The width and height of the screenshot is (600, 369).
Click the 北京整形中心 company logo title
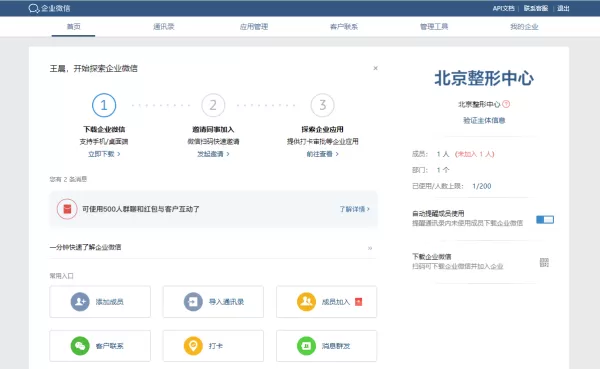click(x=484, y=78)
